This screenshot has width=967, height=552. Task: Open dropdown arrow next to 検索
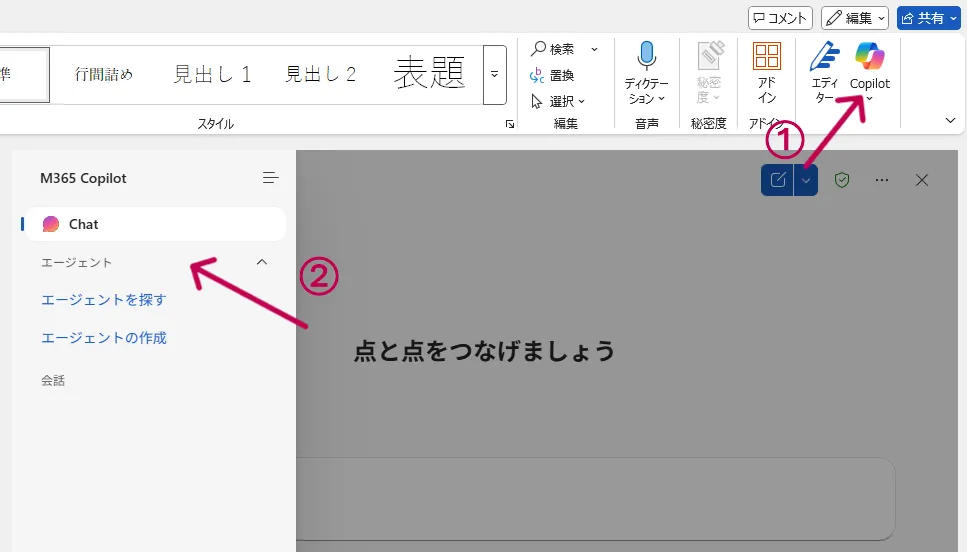(595, 49)
